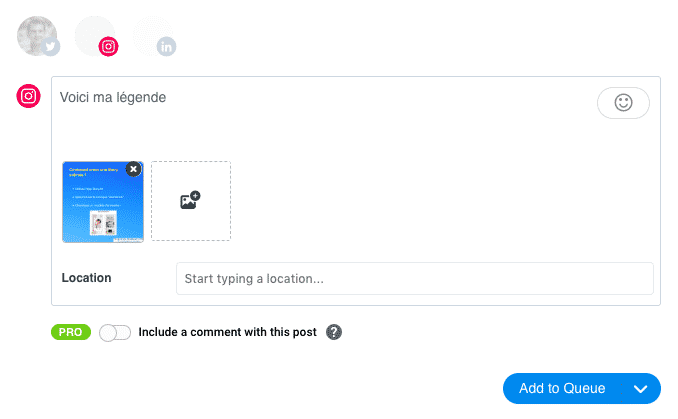Focus the "Start typing a location" field
678x419 pixels.
point(414,278)
